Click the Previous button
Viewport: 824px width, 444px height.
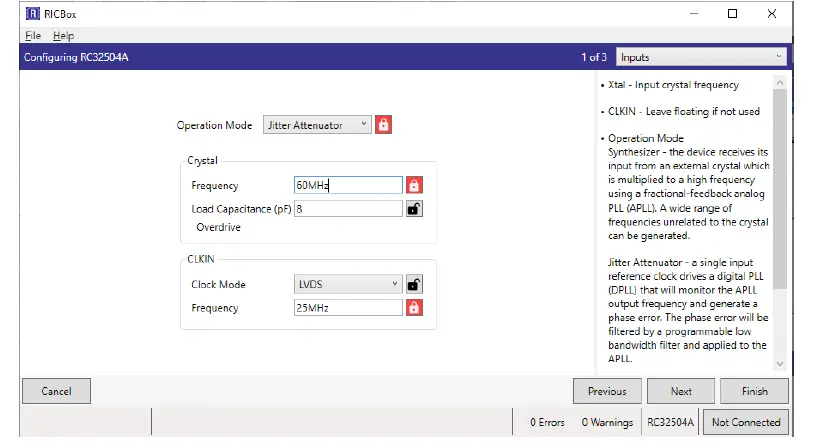click(607, 391)
